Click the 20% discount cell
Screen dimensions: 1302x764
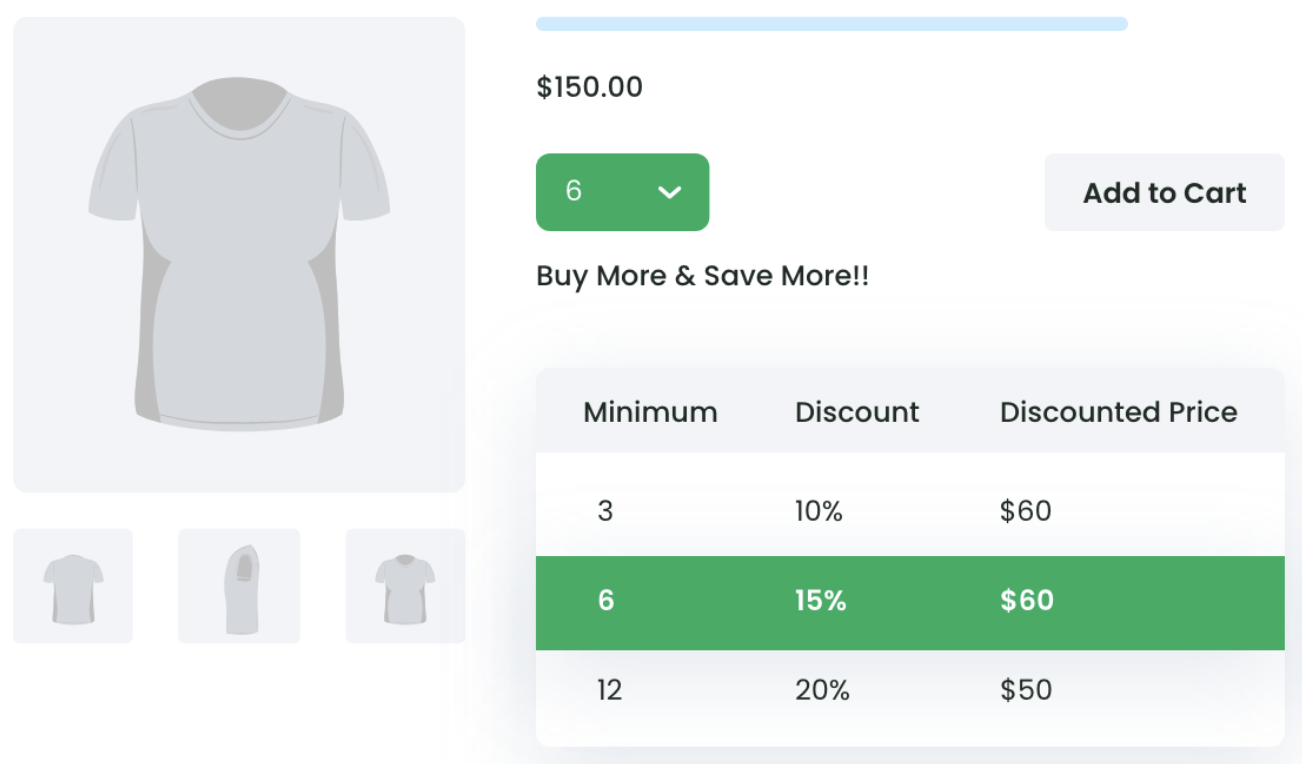(822, 689)
